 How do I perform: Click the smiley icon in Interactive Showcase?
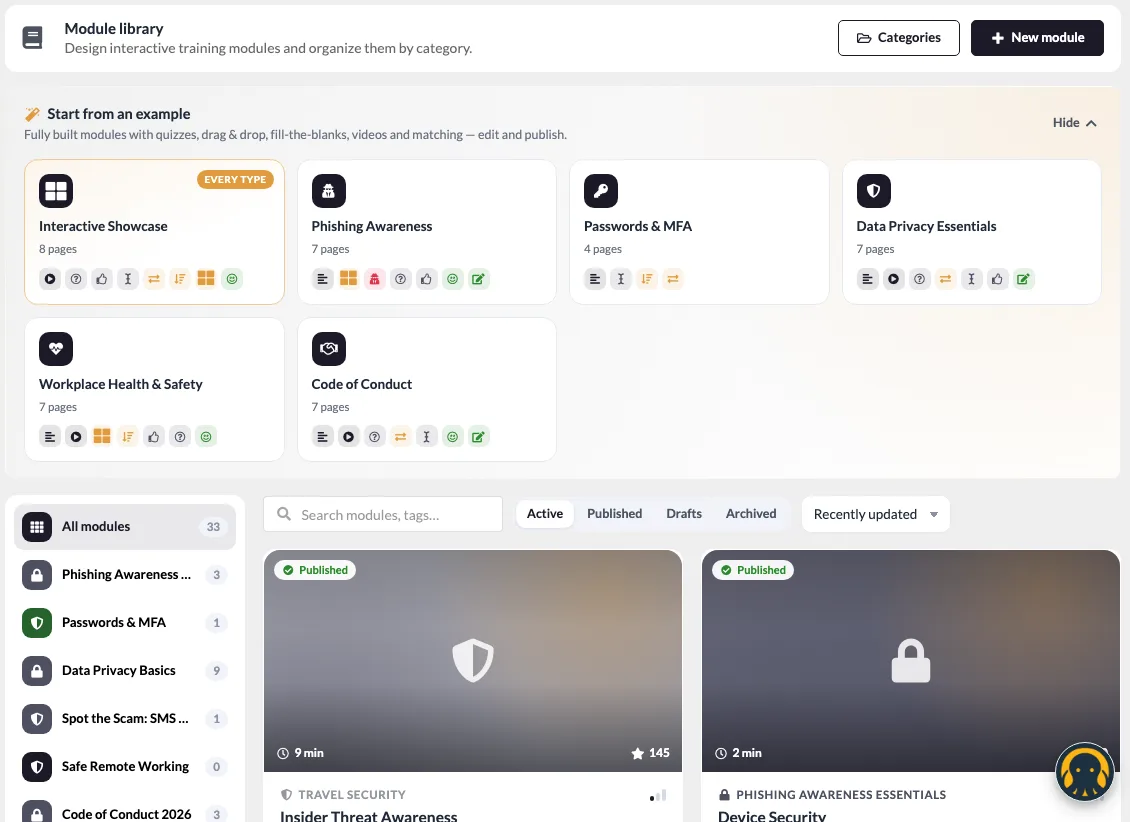[x=232, y=279]
